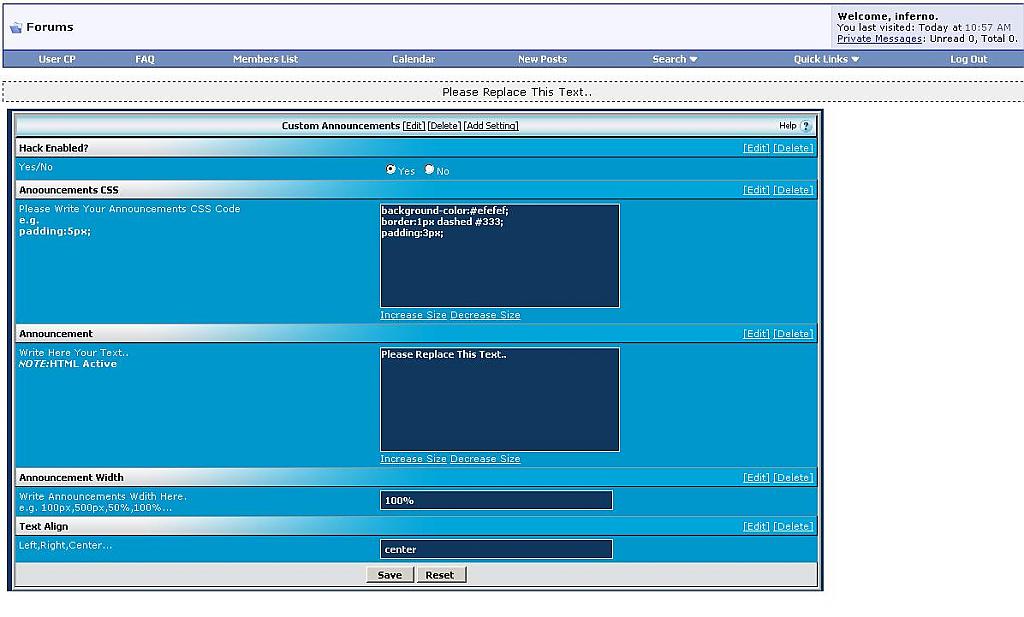Click the Private Messages link
The width and height of the screenshot is (1024, 617).
879,39
